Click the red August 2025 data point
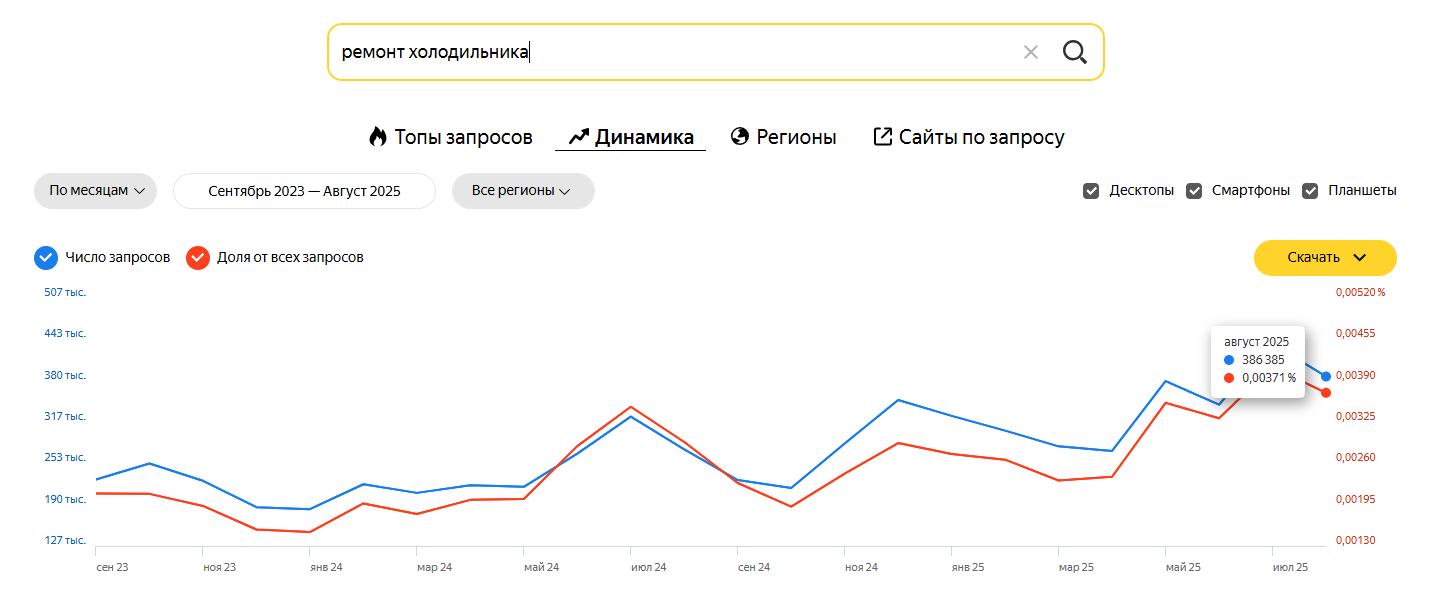Image resolution: width=1433 pixels, height=597 pixels. (x=1326, y=393)
